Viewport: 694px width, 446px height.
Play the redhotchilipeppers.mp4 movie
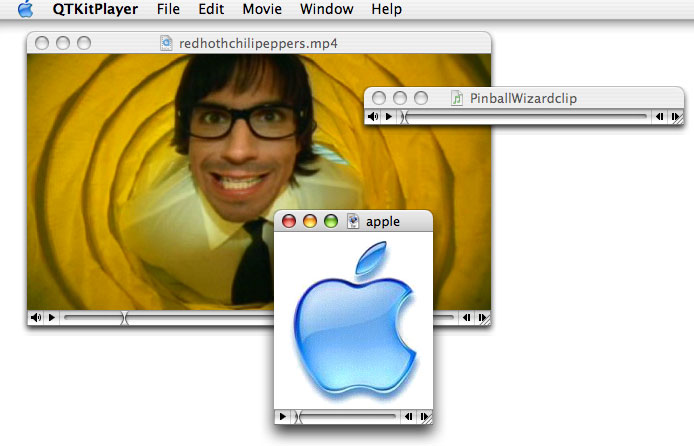52,318
